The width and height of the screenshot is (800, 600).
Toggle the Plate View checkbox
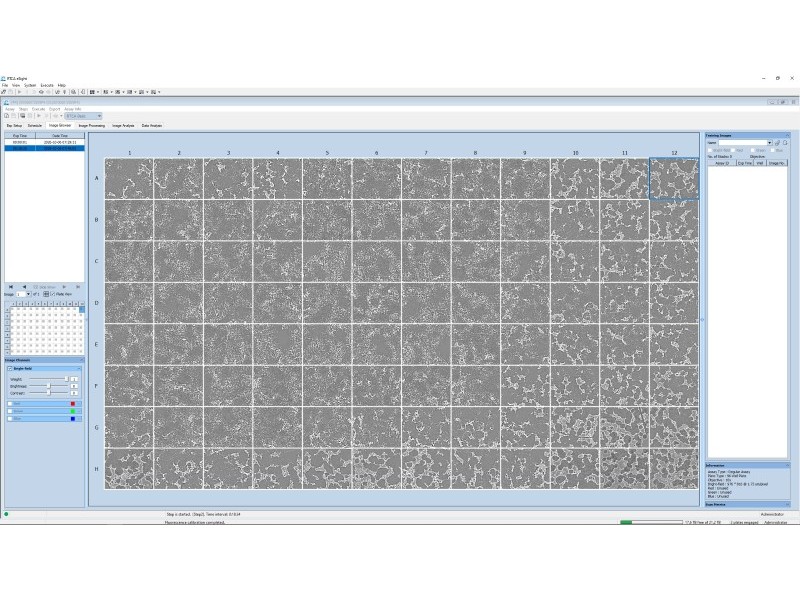[53, 294]
